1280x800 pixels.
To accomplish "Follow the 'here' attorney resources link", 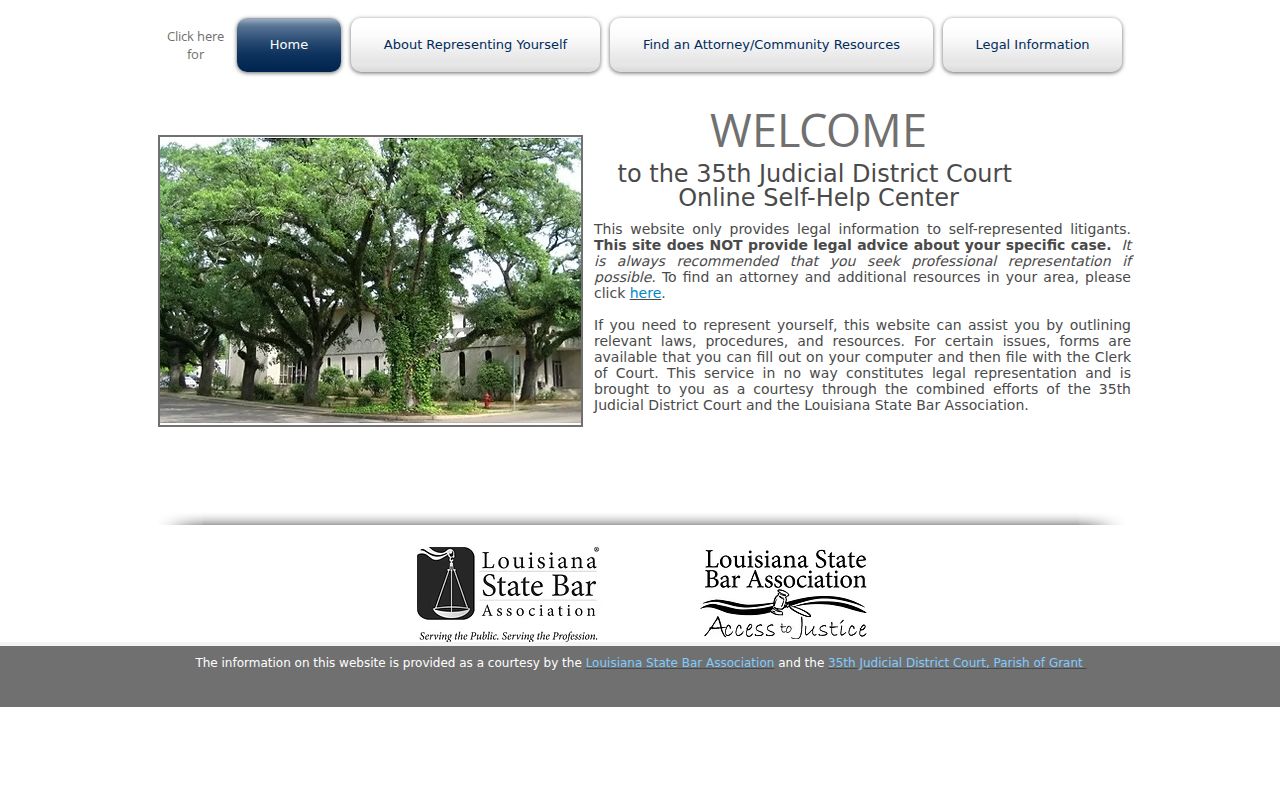I will click(645, 293).
